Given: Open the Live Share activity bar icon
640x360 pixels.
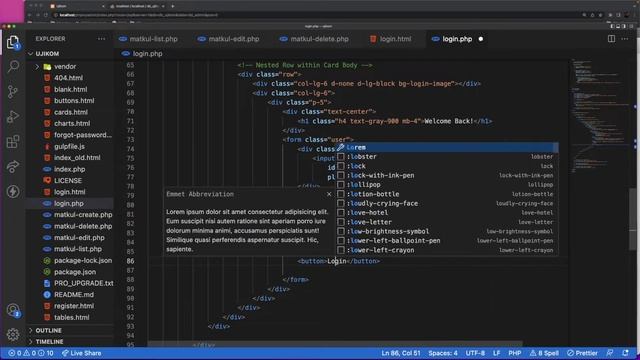Looking at the screenshot, I should (x=13, y=167).
